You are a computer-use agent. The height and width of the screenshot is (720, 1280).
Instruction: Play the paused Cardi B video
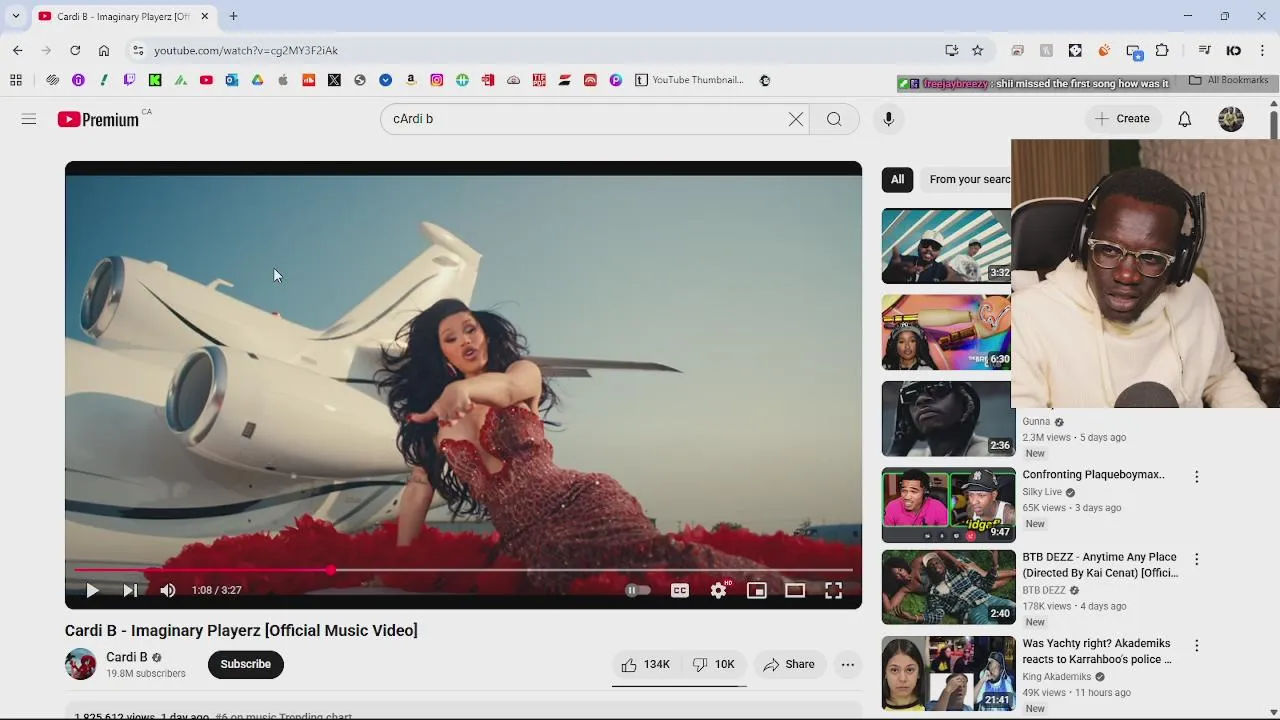(x=92, y=591)
